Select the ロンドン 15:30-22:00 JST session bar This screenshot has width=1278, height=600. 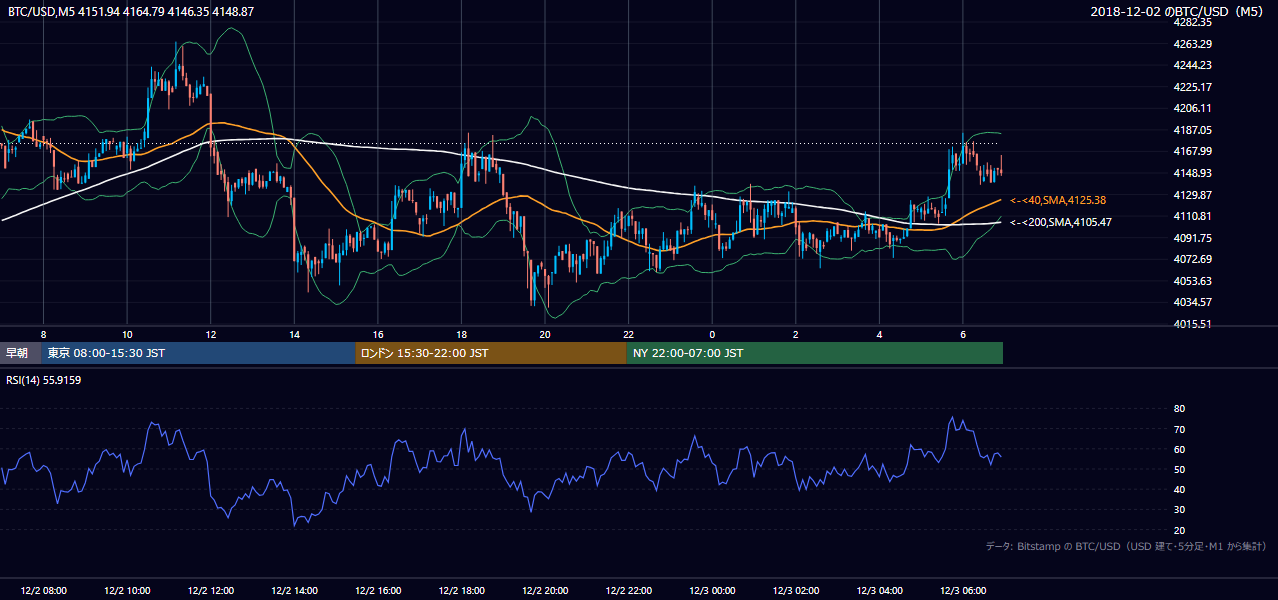point(491,353)
